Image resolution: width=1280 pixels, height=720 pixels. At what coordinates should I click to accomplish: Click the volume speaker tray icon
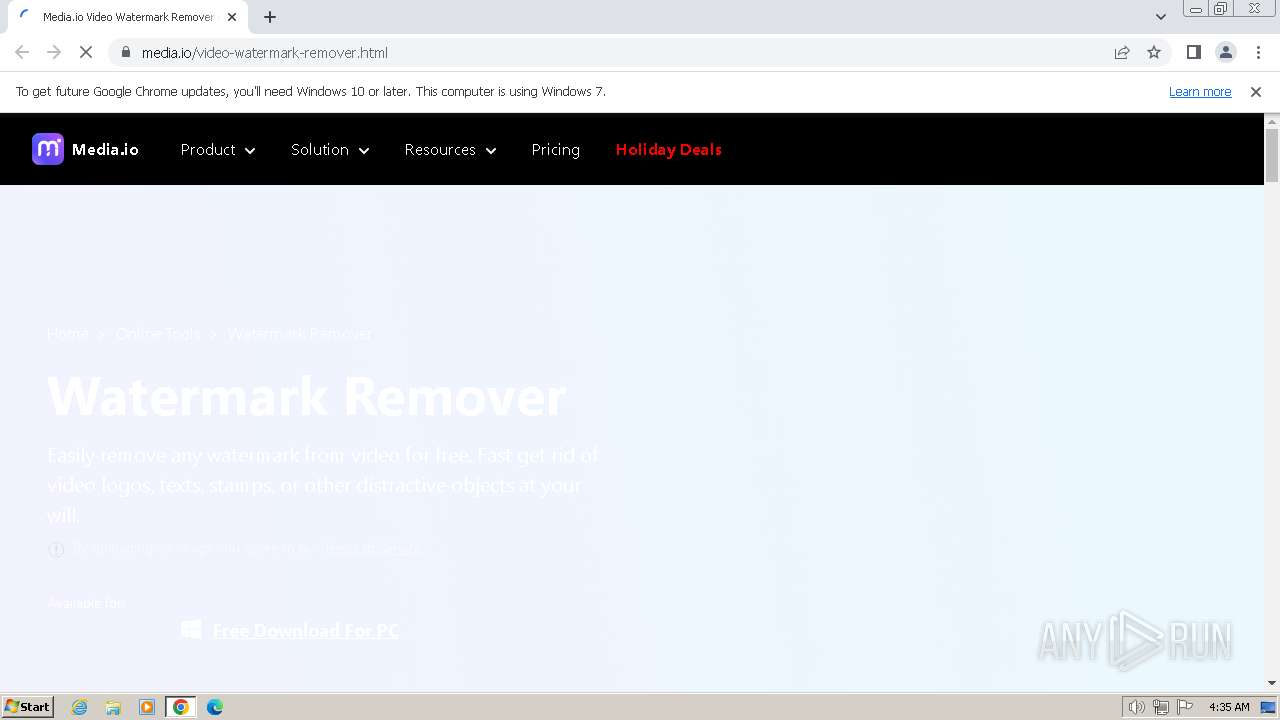click(x=1136, y=707)
